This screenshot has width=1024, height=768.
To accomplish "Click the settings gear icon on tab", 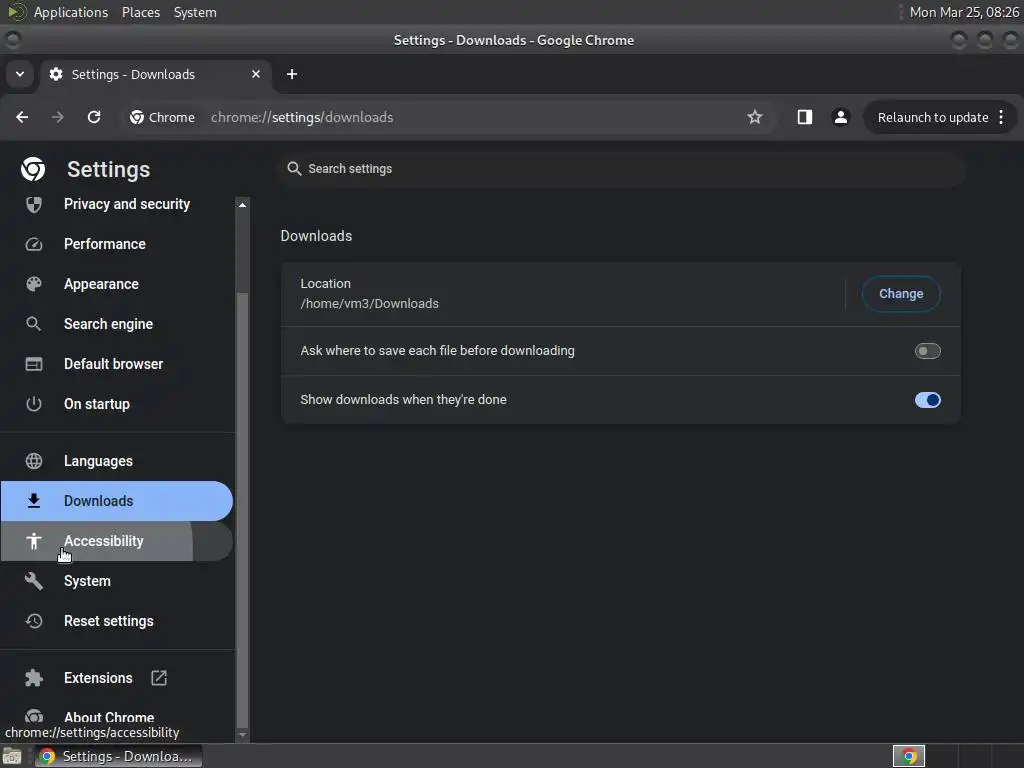I will (56, 74).
